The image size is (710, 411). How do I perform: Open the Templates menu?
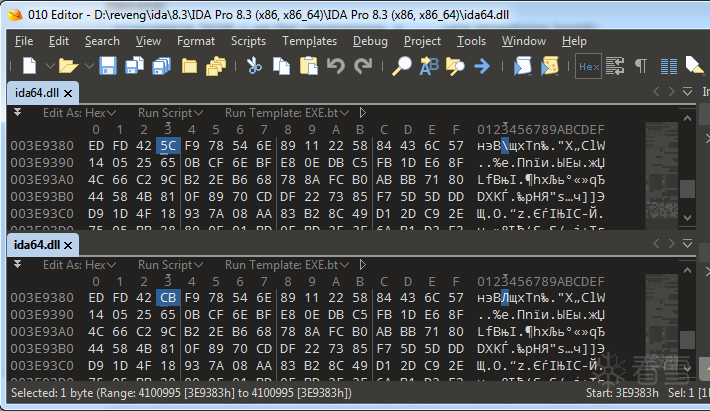(x=310, y=41)
